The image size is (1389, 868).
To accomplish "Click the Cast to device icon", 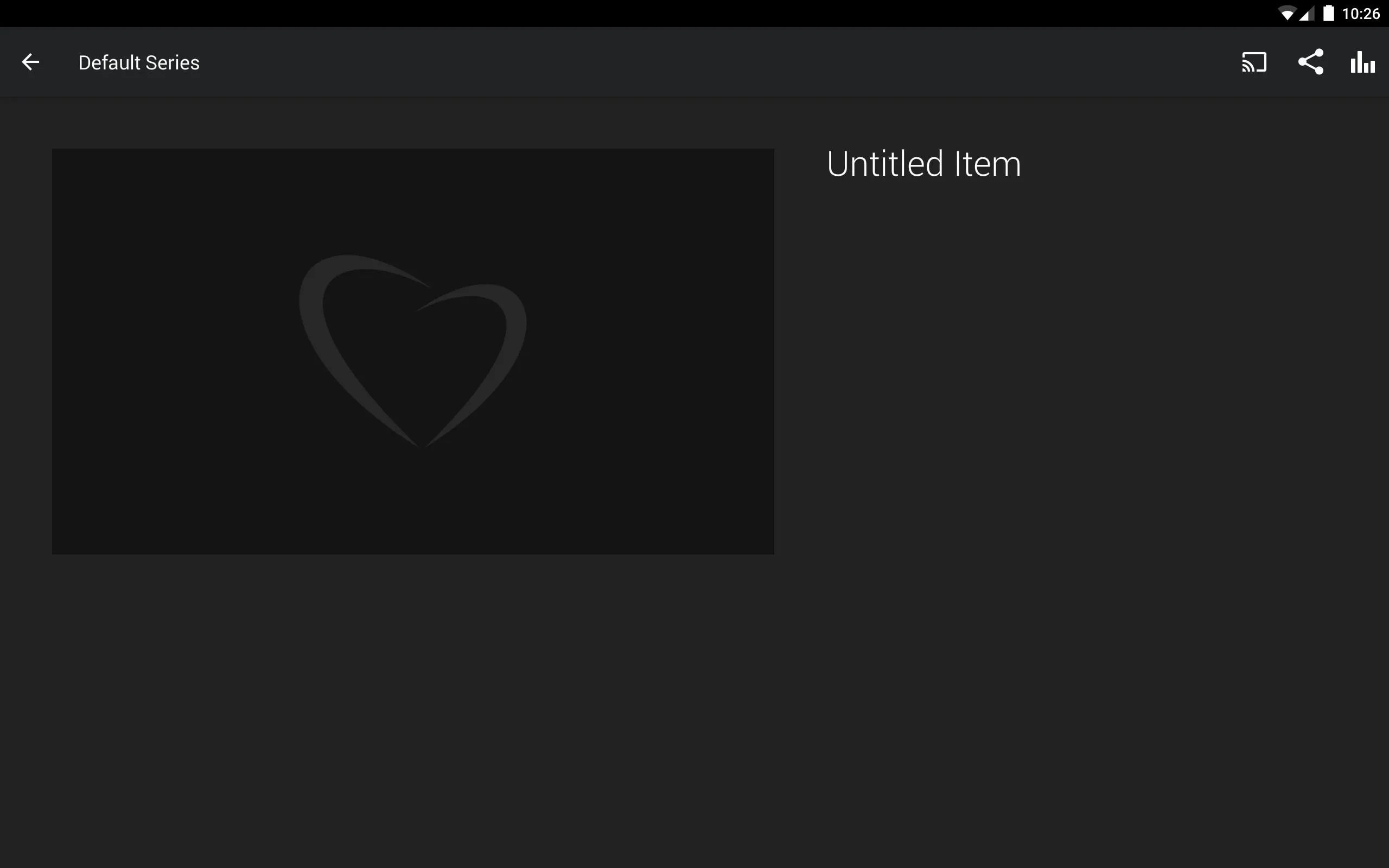I will click(x=1254, y=62).
